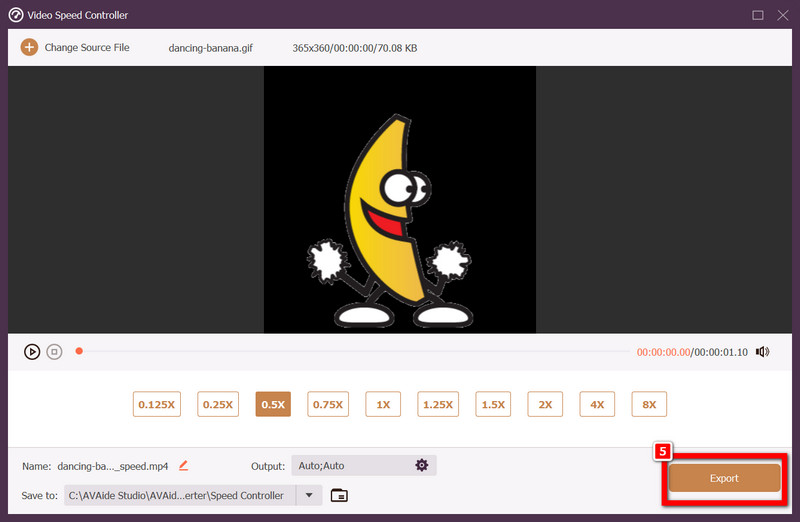Select 0.125X speed option

[155, 404]
